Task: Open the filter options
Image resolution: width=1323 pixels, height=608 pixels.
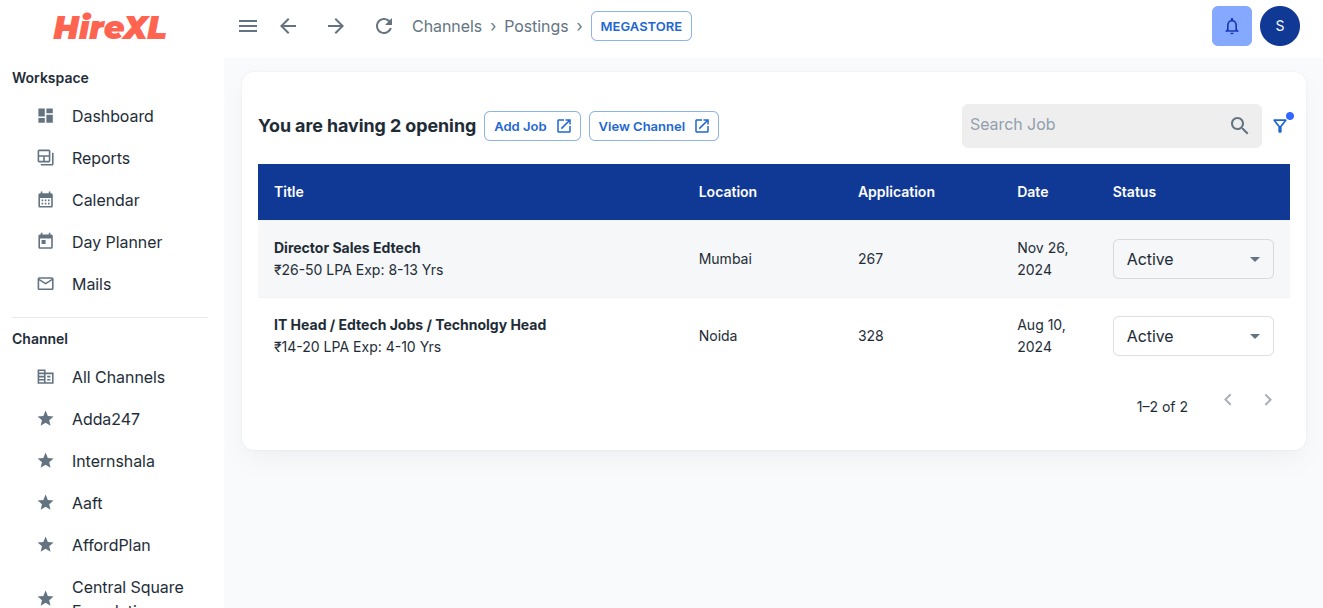Action: point(1281,125)
